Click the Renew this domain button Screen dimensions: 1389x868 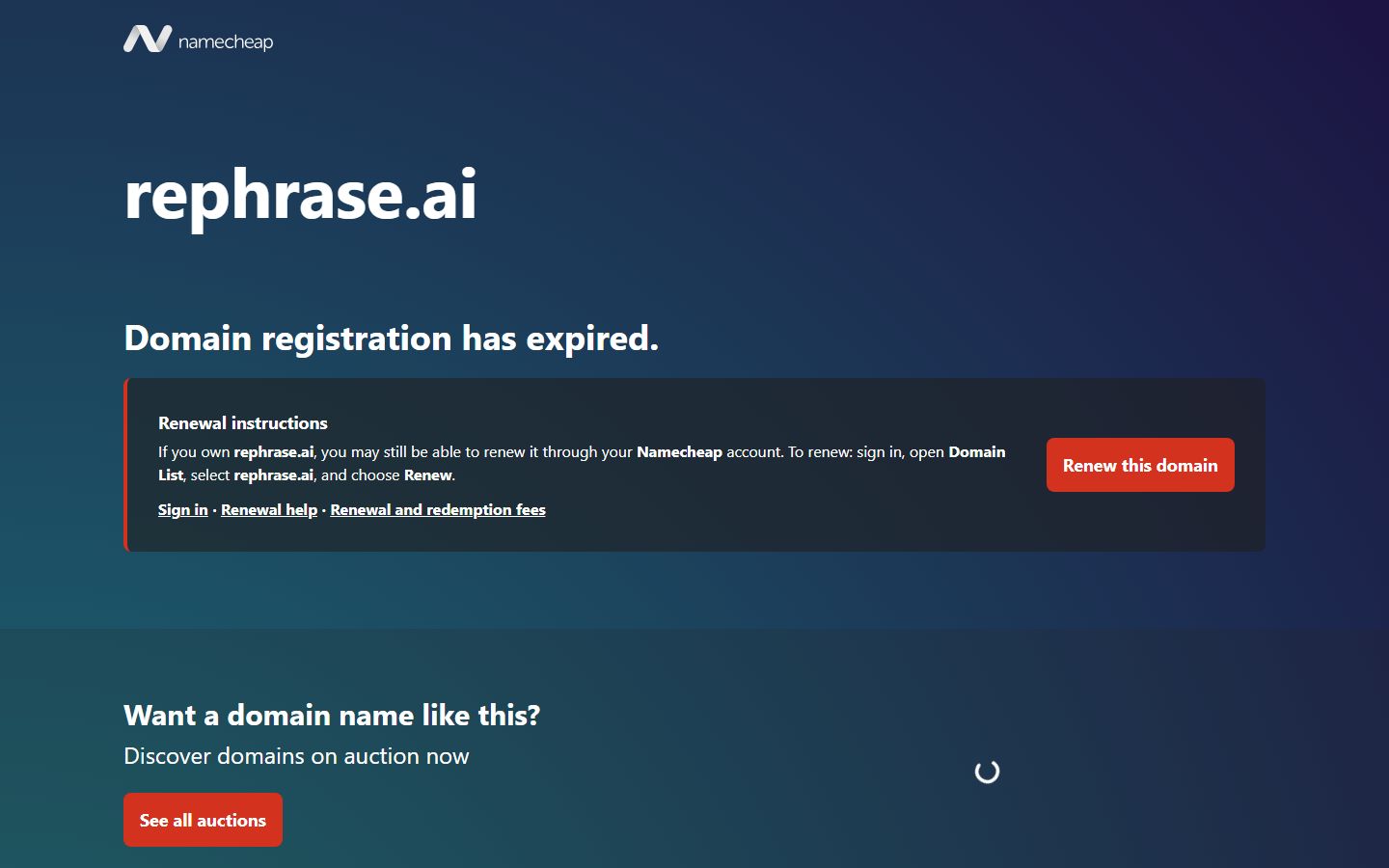pos(1140,465)
